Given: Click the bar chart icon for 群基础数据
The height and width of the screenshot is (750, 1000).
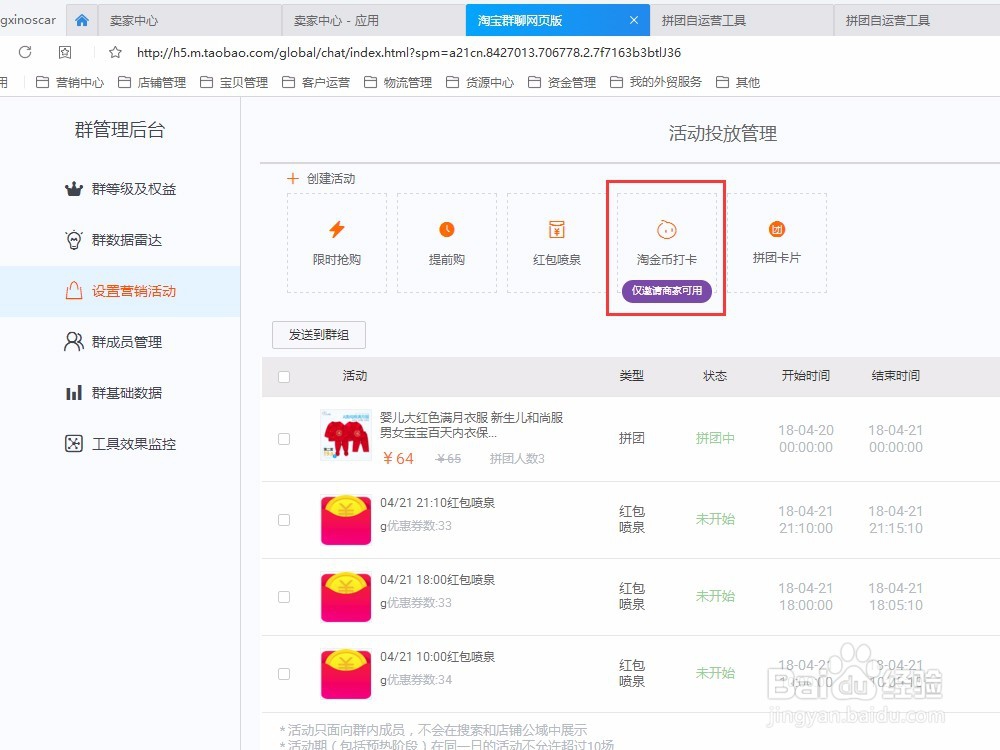Looking at the screenshot, I should 74,393.
